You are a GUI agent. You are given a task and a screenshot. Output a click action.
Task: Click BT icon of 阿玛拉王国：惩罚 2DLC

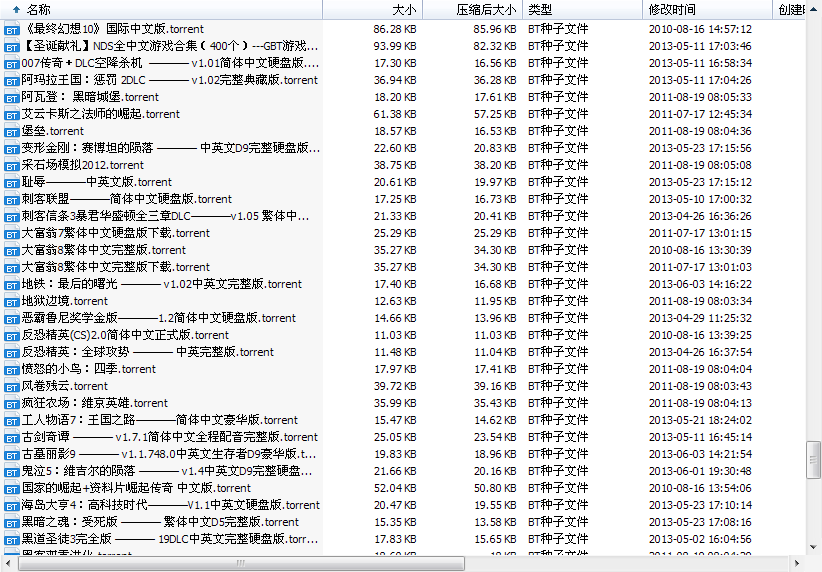pos(12,81)
